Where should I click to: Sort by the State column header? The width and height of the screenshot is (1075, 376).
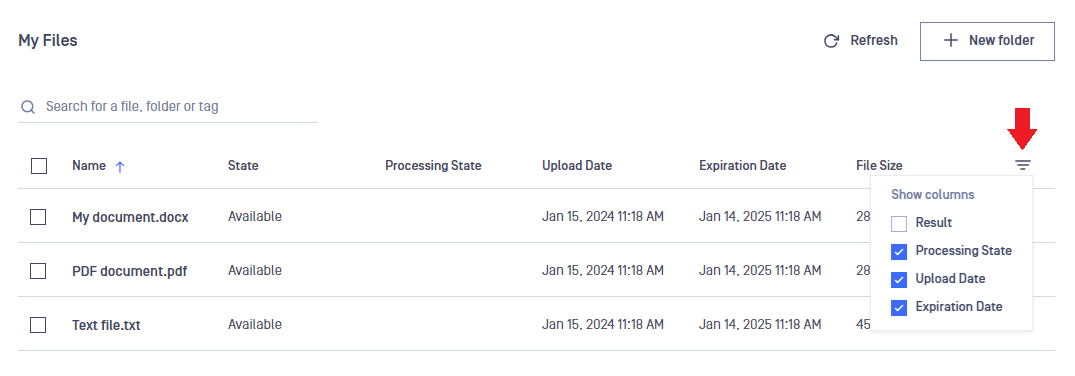tap(243, 165)
